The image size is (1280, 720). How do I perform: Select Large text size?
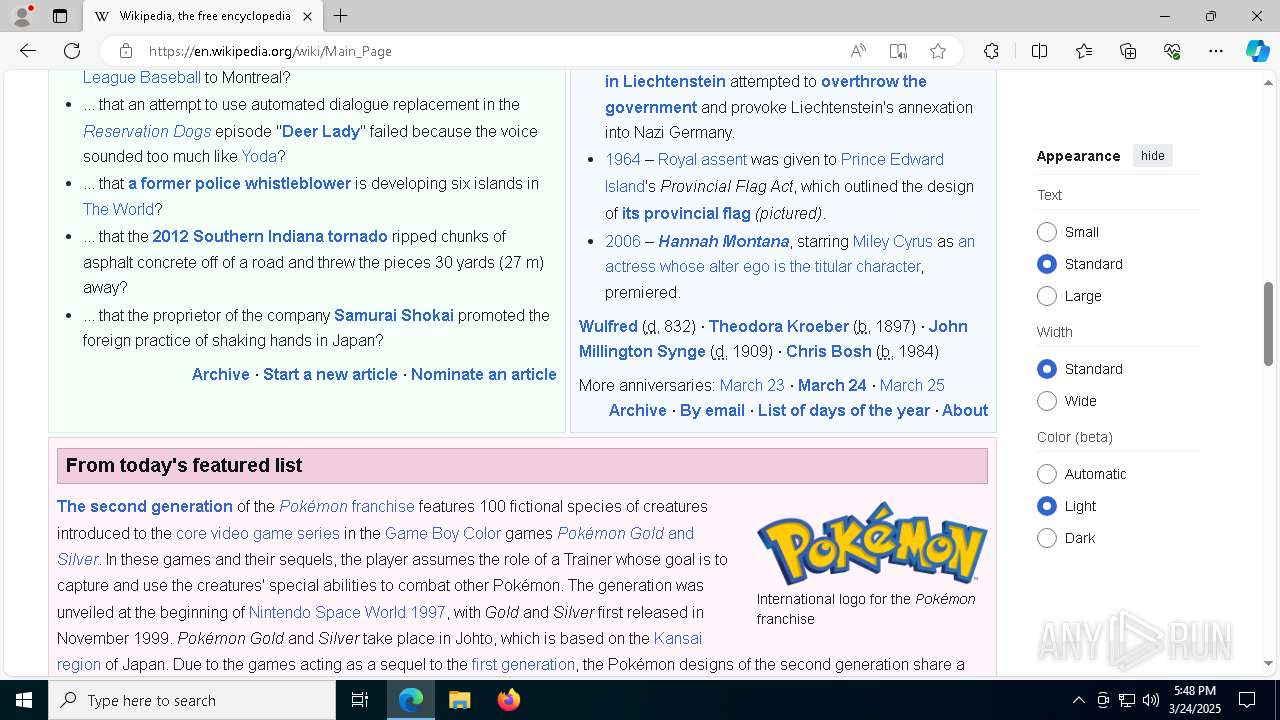pyautogui.click(x=1047, y=296)
